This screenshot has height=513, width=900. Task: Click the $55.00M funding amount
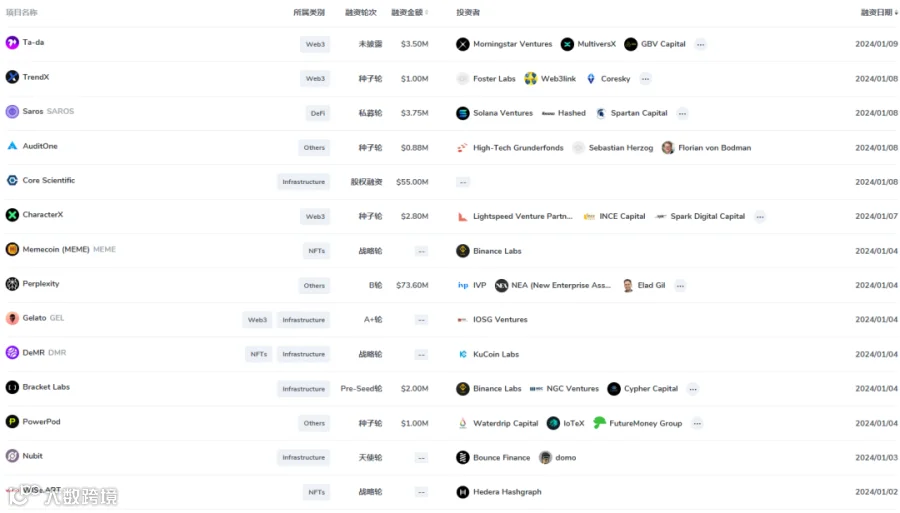click(x=412, y=182)
